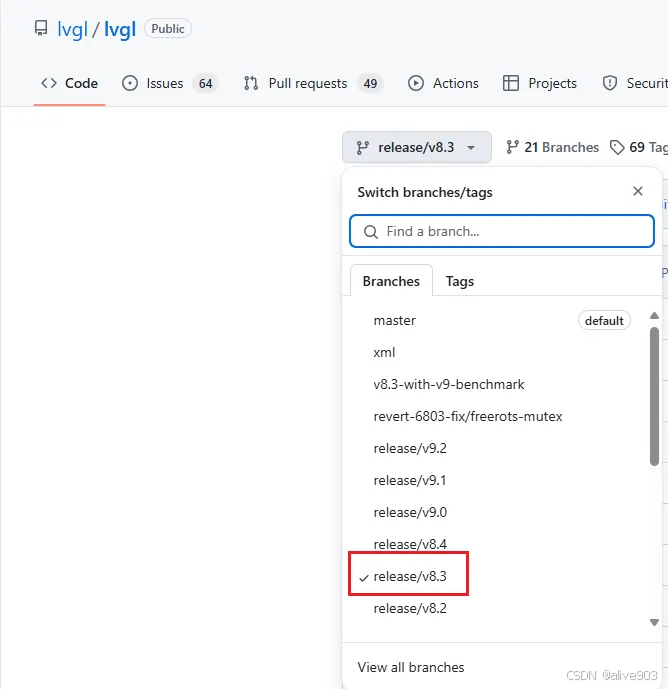Screen dimensions: 668x689
Task: Close the Switch branches/tags popup
Action: pos(638,191)
